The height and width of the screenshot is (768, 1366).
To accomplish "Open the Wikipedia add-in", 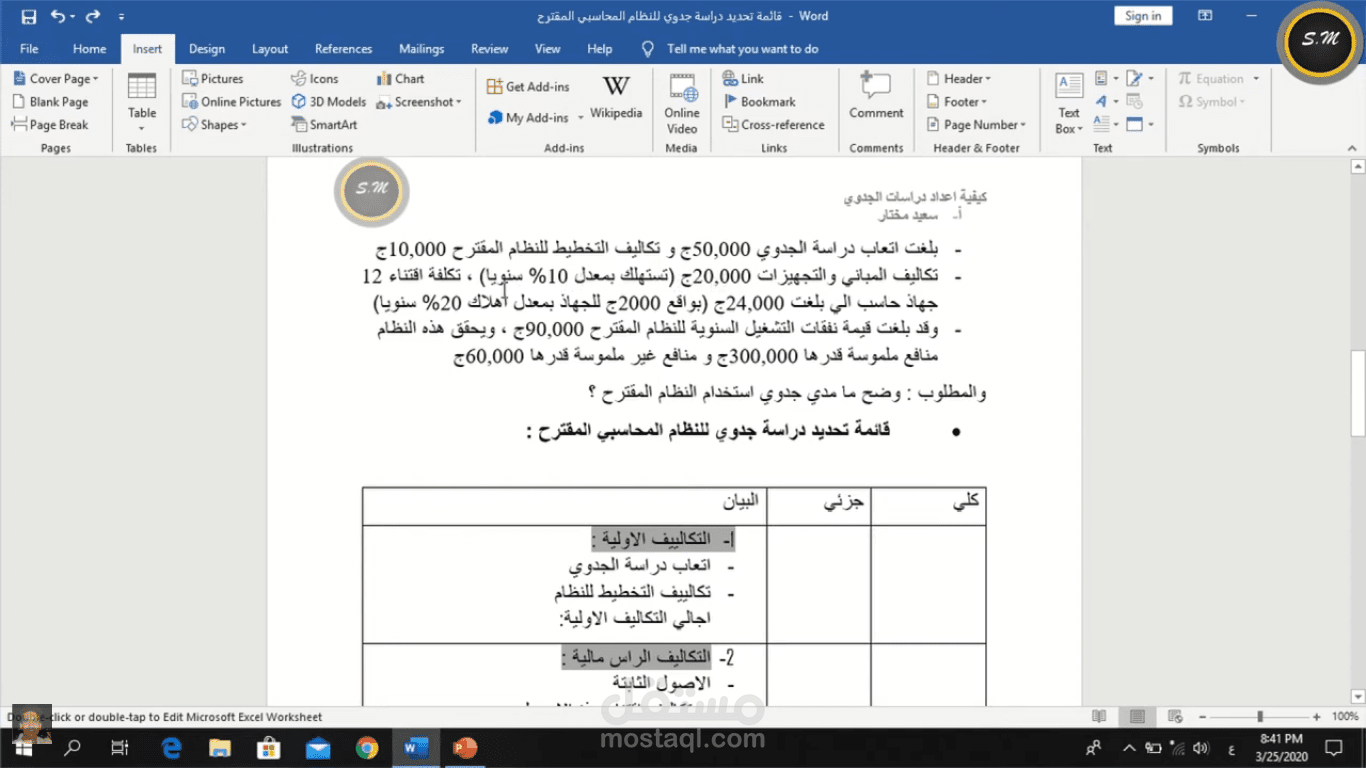I will 616,98.
